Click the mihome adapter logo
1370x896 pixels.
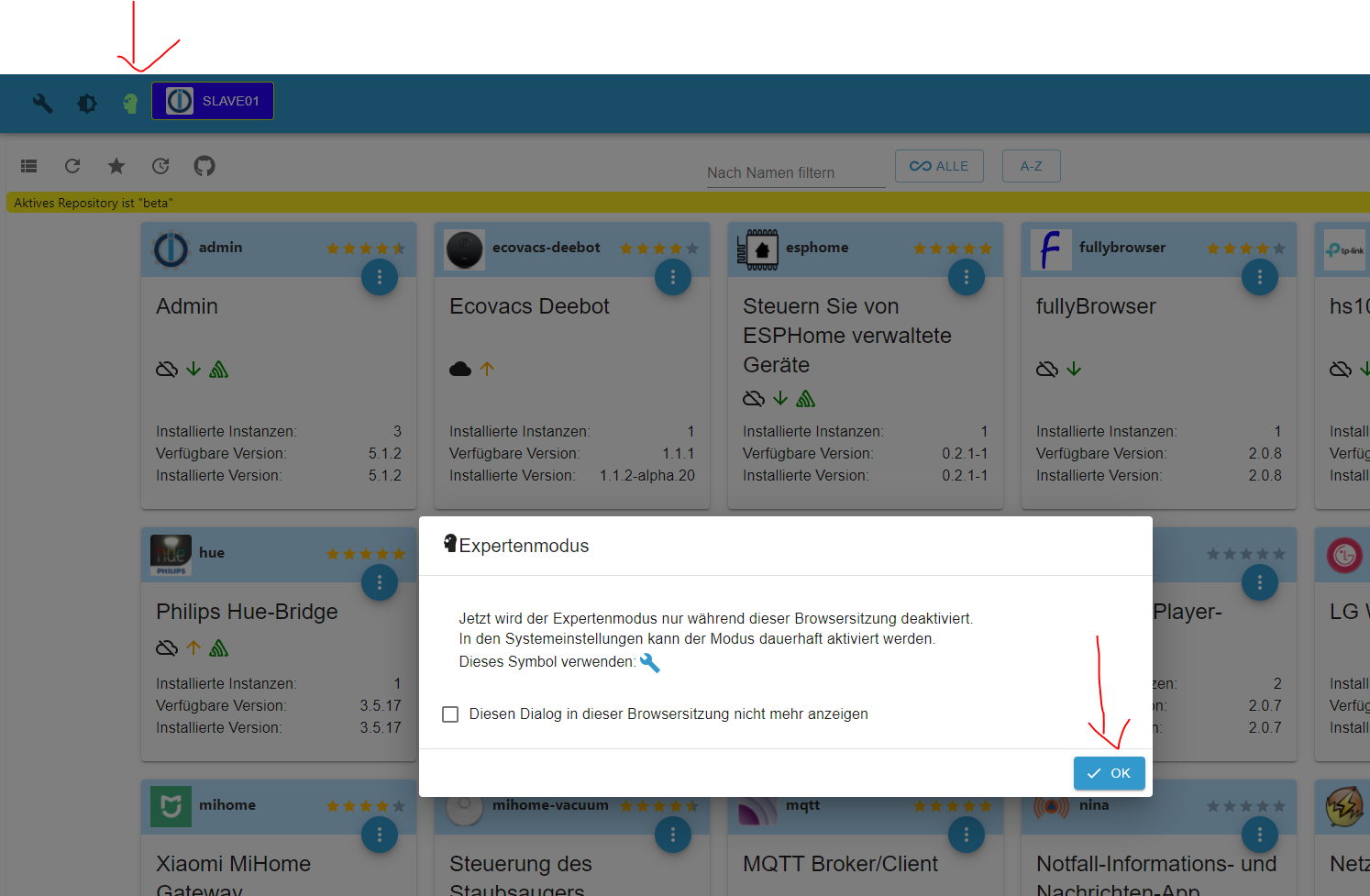coord(171,807)
